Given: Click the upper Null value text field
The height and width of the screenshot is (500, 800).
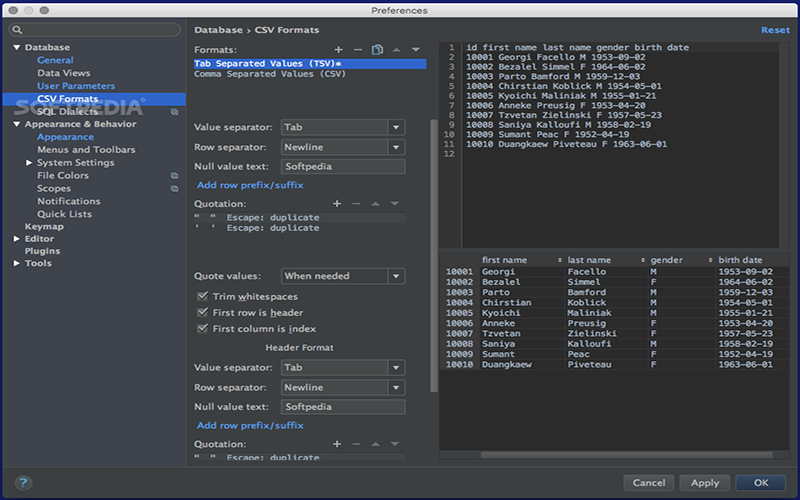Looking at the screenshot, I should pos(343,166).
